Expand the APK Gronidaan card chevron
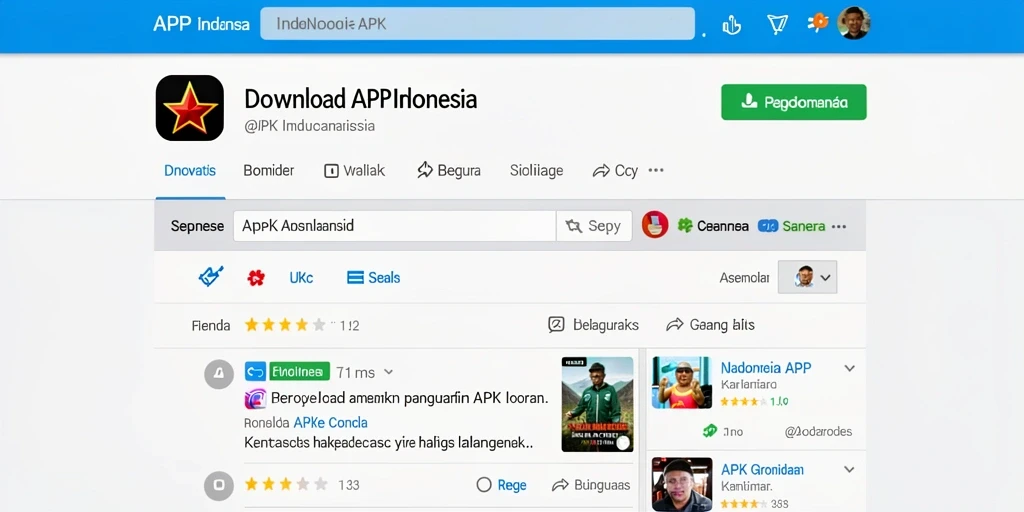1024x512 pixels. pos(850,470)
